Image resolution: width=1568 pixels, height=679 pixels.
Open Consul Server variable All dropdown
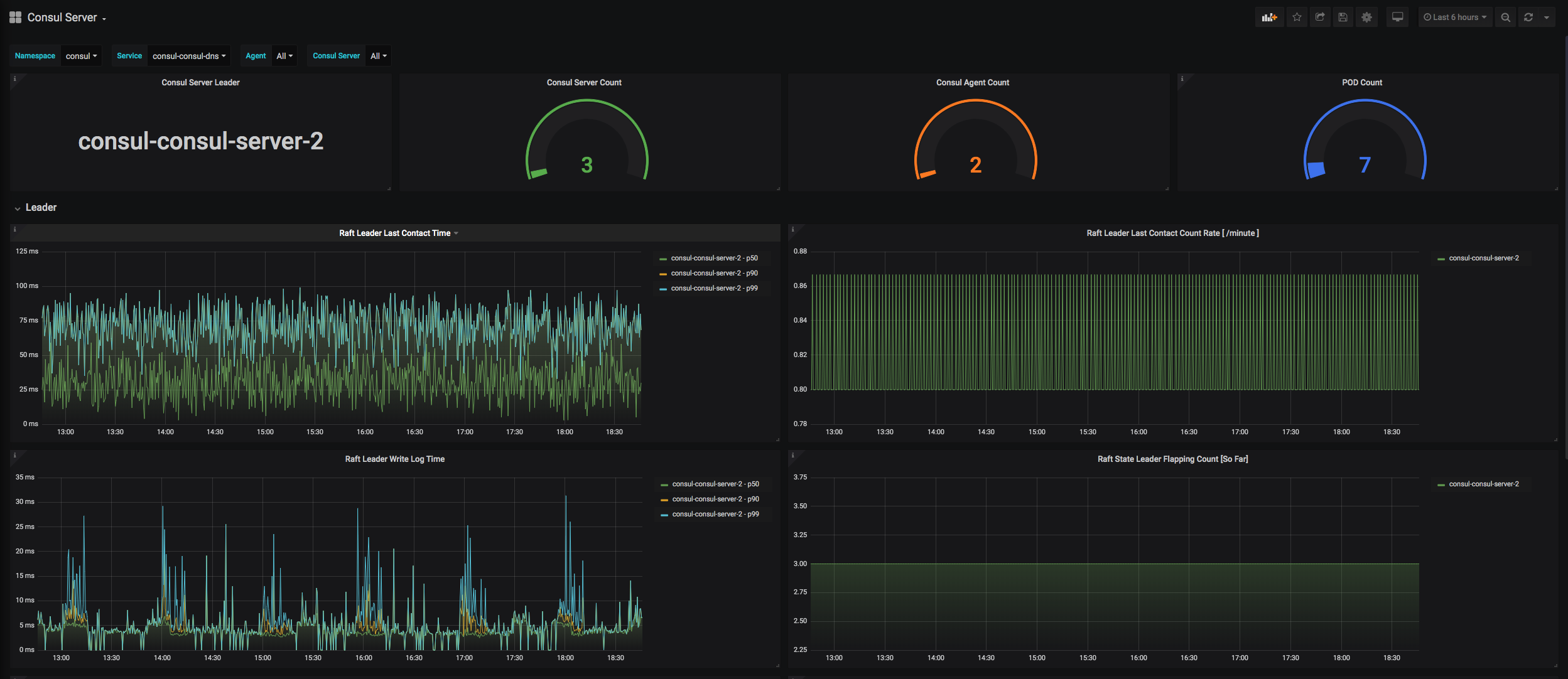pos(378,56)
